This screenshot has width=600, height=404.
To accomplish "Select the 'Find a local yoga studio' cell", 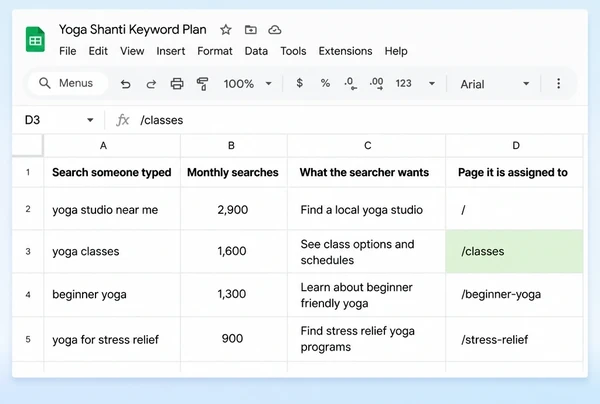I will 367,209.
